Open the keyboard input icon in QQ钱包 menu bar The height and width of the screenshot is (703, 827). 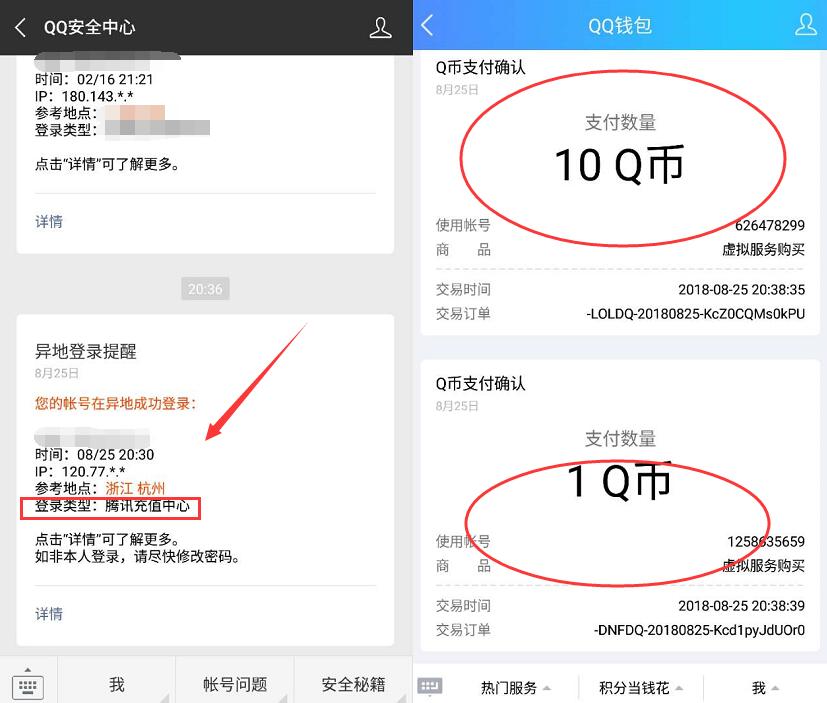pyautogui.click(x=430, y=684)
